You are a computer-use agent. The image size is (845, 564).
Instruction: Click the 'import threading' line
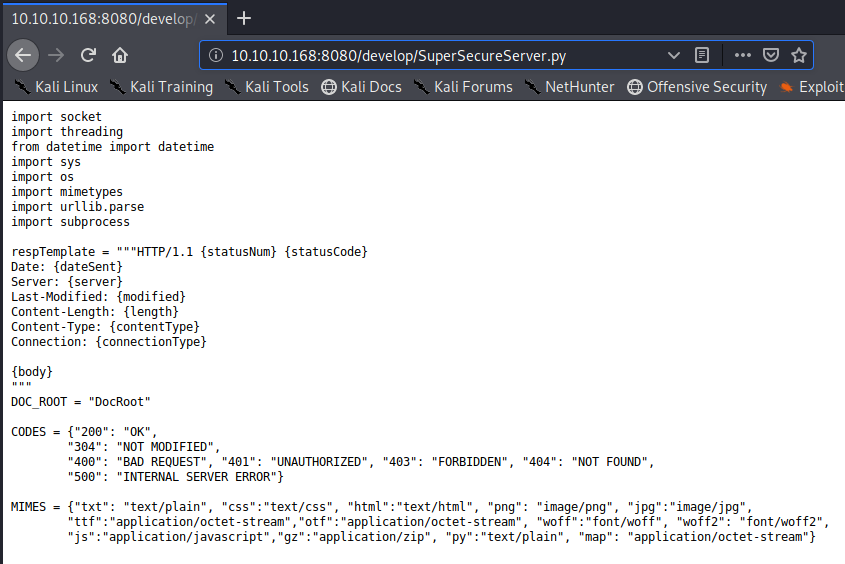(67, 132)
